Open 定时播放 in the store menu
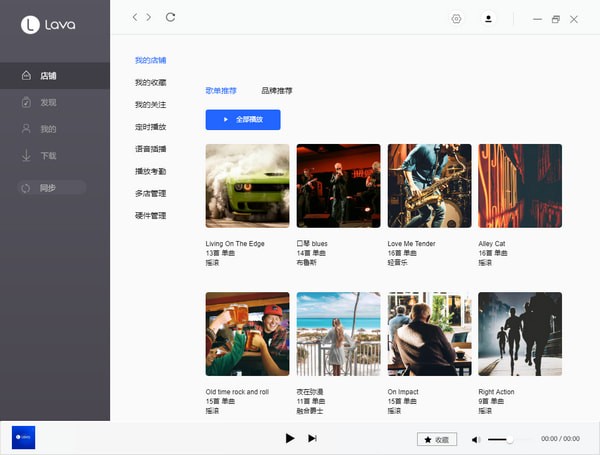 150,127
